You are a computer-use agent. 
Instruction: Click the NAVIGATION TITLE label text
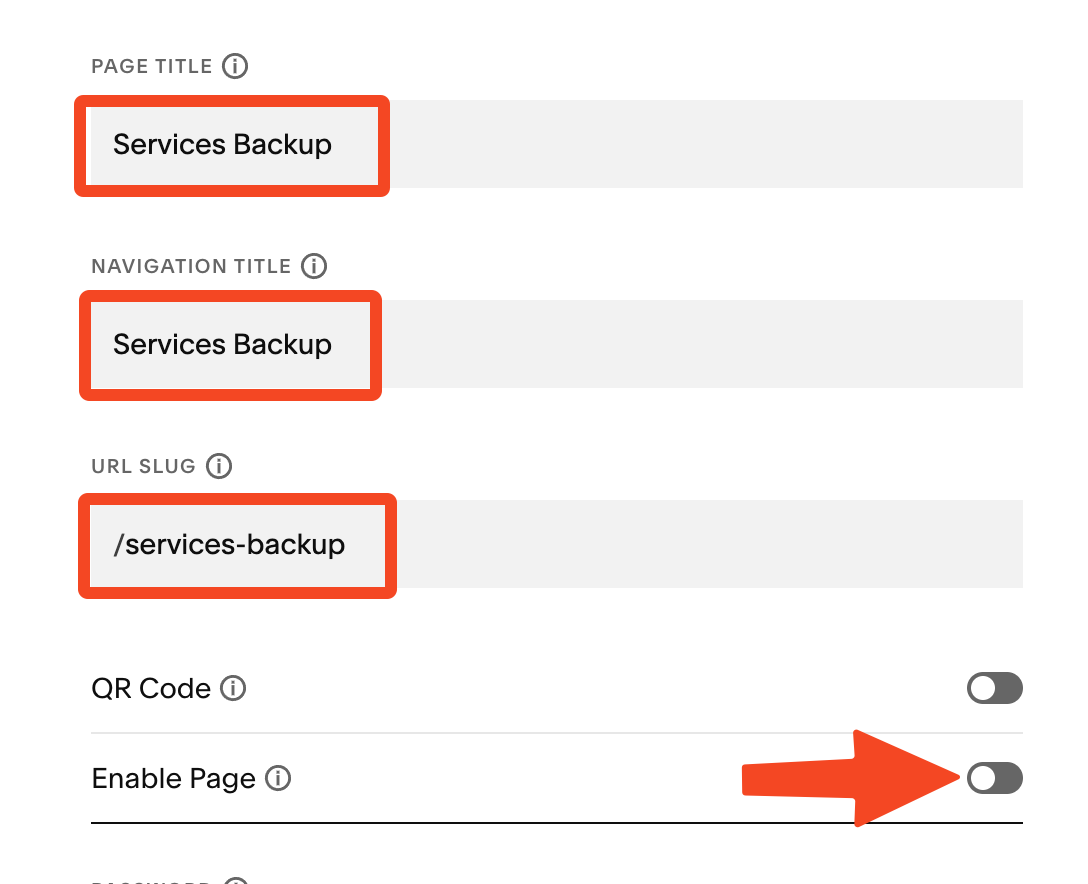point(191,267)
